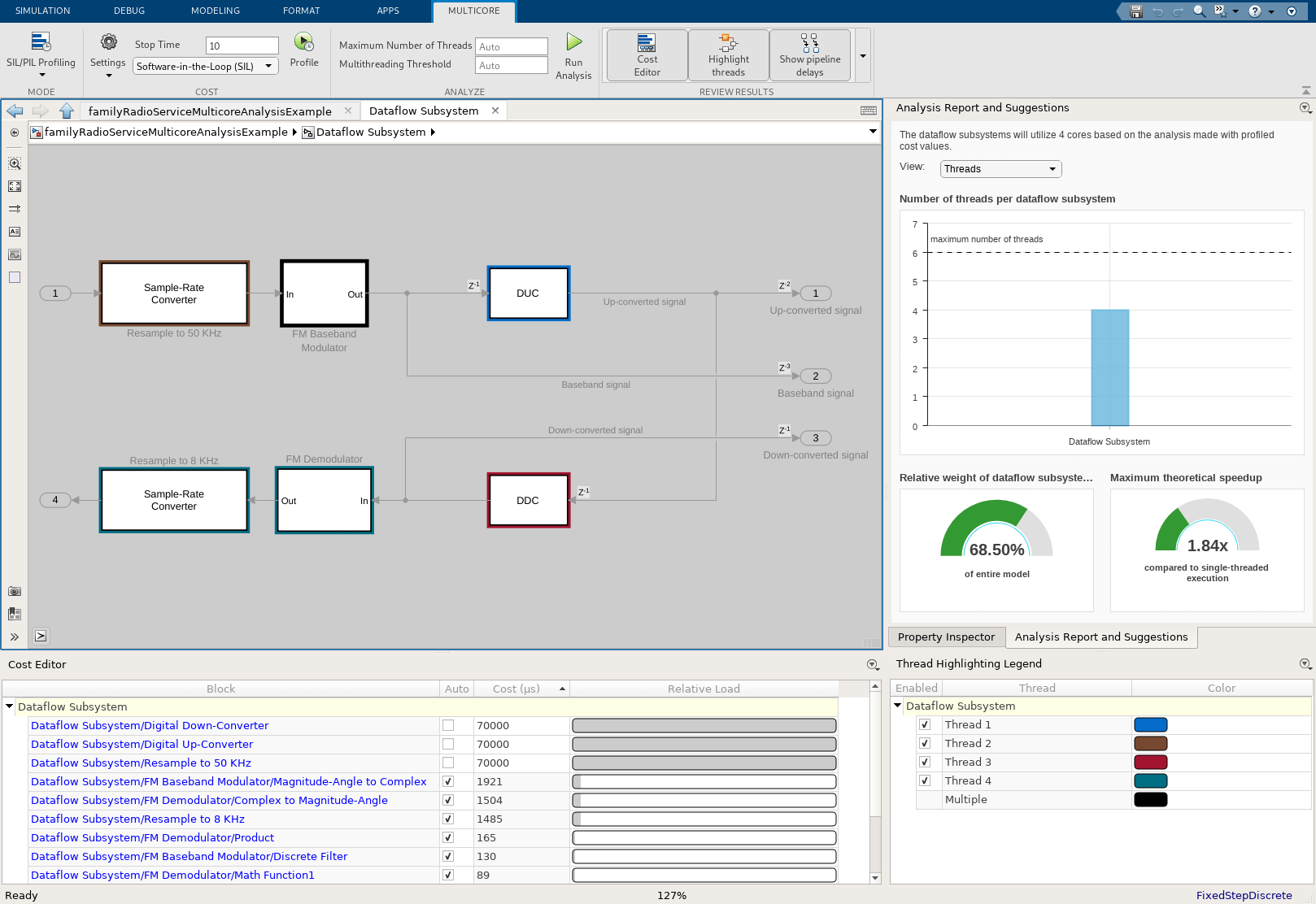Screen dimensions: 1316x904
Task: Open the Settings gear
Action: [x=108, y=54]
